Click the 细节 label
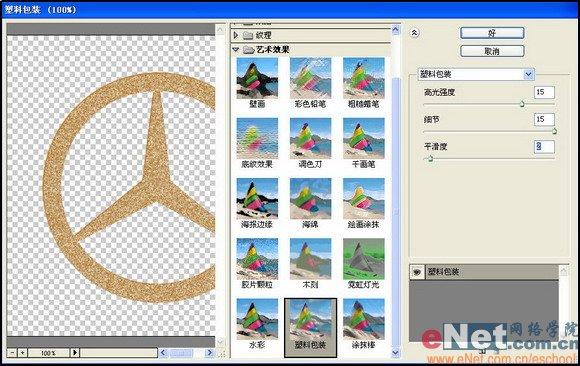The image size is (580, 366). click(x=431, y=120)
